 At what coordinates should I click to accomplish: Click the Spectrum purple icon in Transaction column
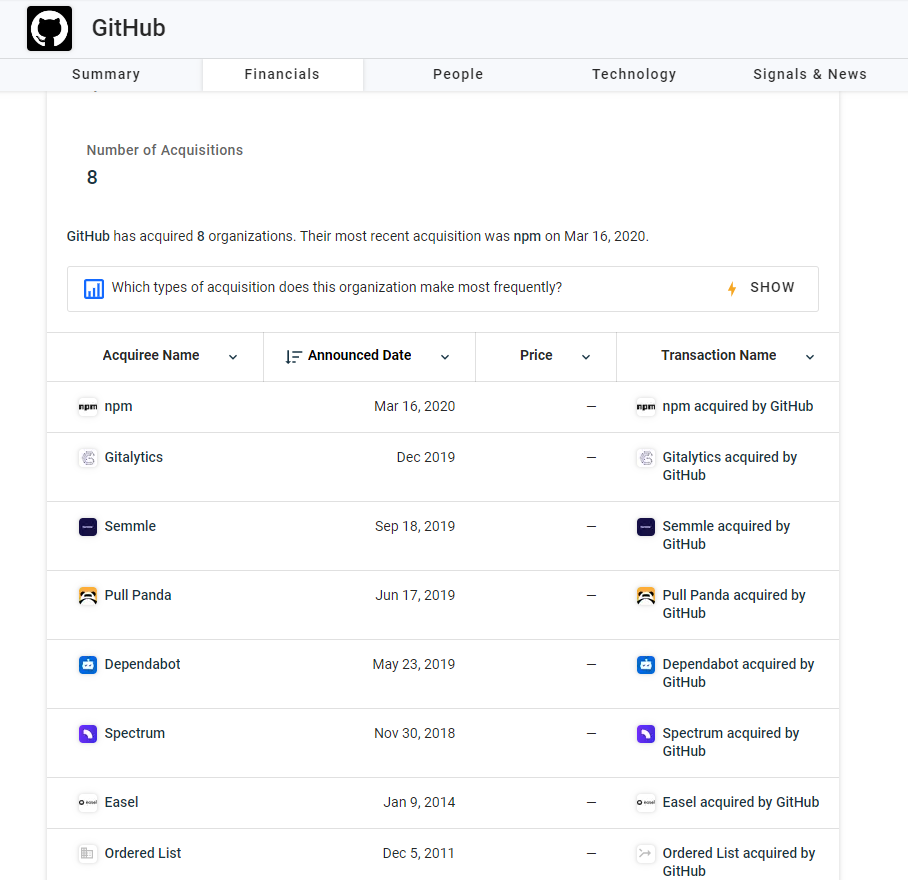[x=646, y=734]
